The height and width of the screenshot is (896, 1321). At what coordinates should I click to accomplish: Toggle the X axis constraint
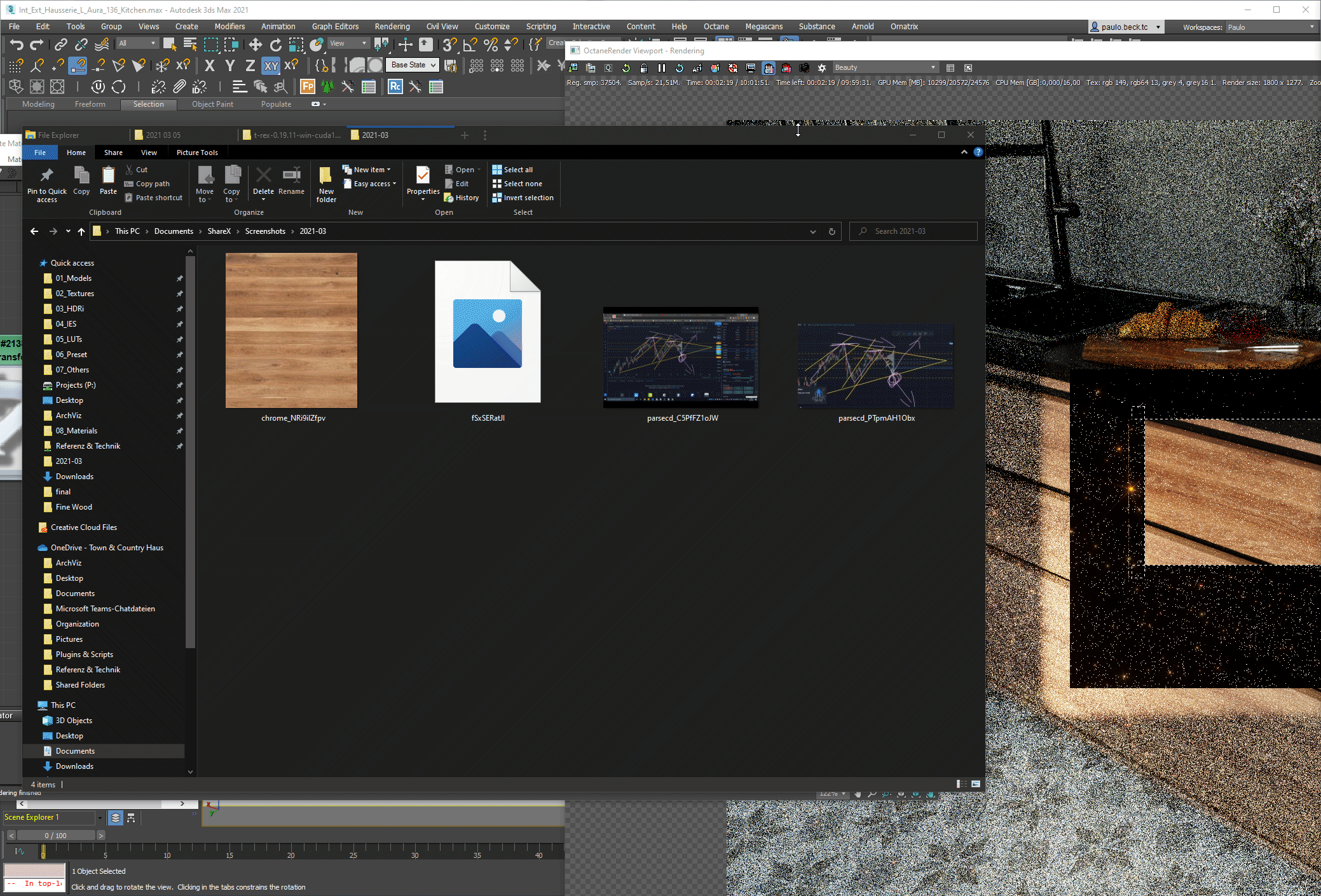pos(210,65)
